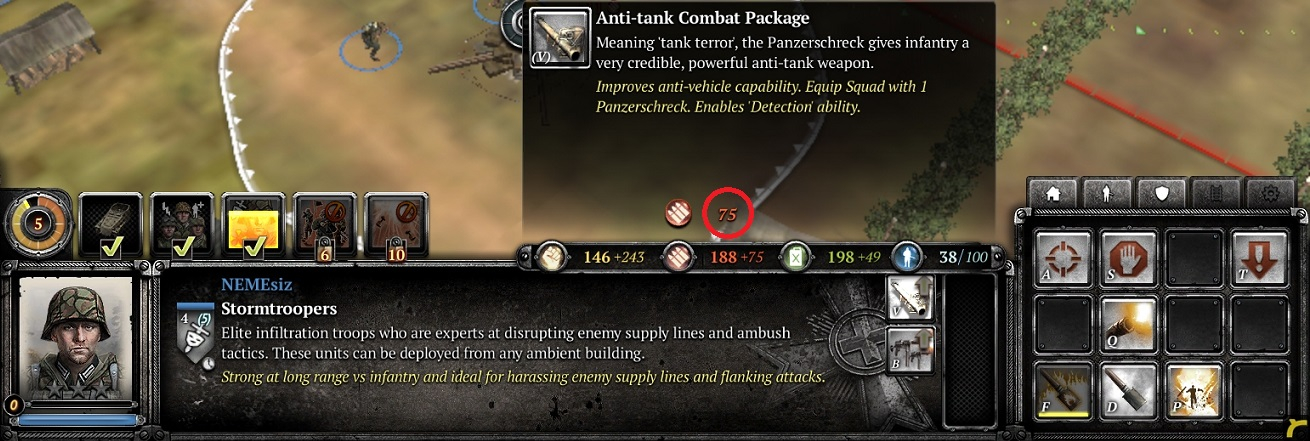The height and width of the screenshot is (441, 1310).
Task: Buy the Panzerschreck upgrade (V) on unit card
Action: coord(910,298)
